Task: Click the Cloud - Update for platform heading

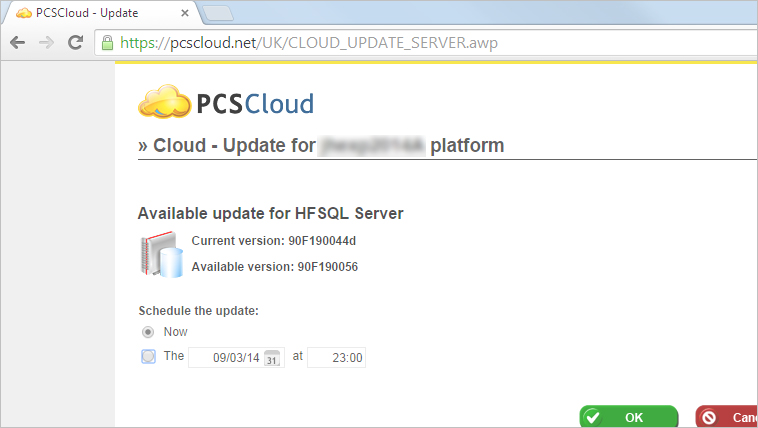Action: point(321,146)
